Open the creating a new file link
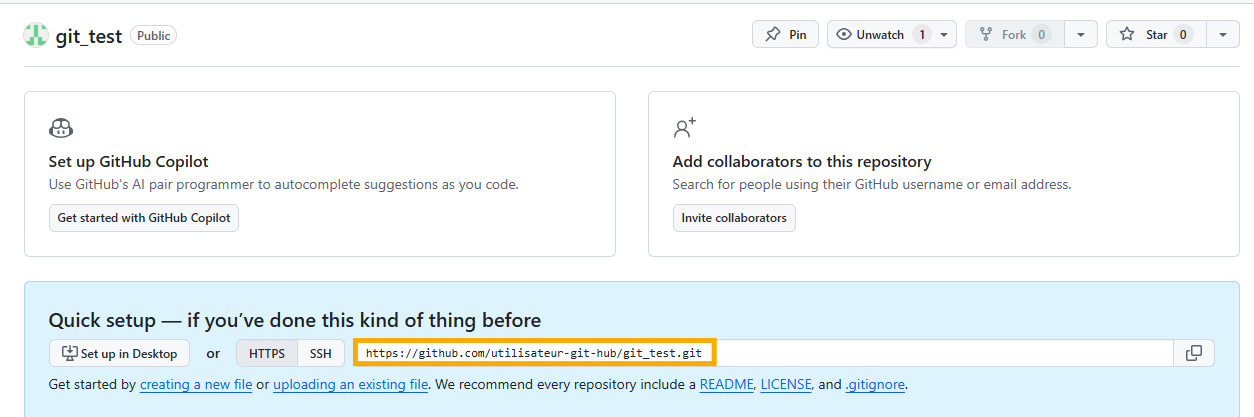The height and width of the screenshot is (417, 1254). point(196,385)
